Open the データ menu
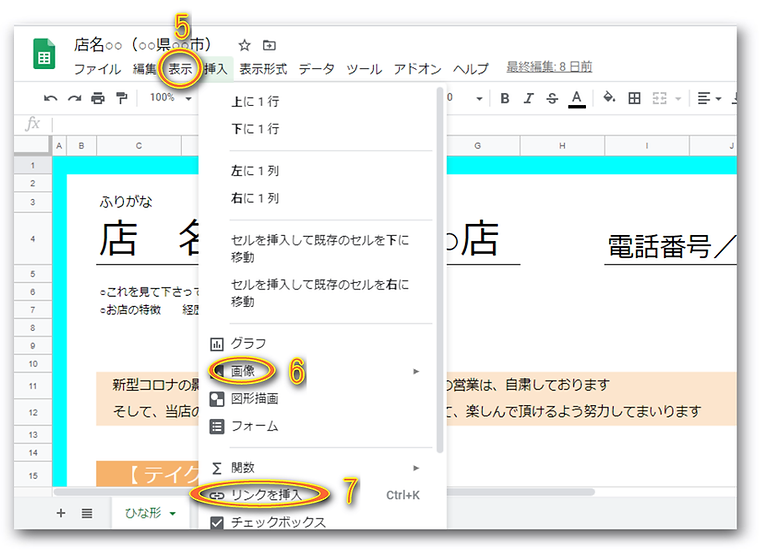This screenshot has width=767, height=558. pyautogui.click(x=316, y=69)
